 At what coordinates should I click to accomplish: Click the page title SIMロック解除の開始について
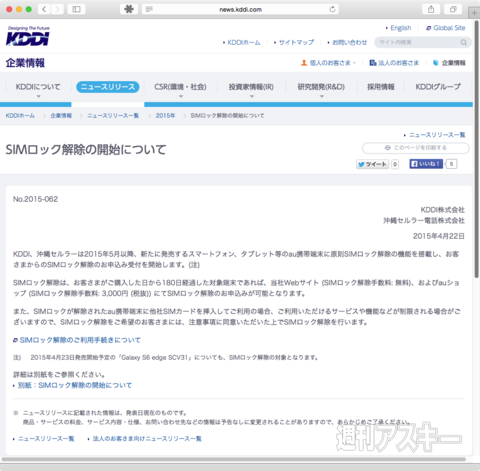click(86, 150)
